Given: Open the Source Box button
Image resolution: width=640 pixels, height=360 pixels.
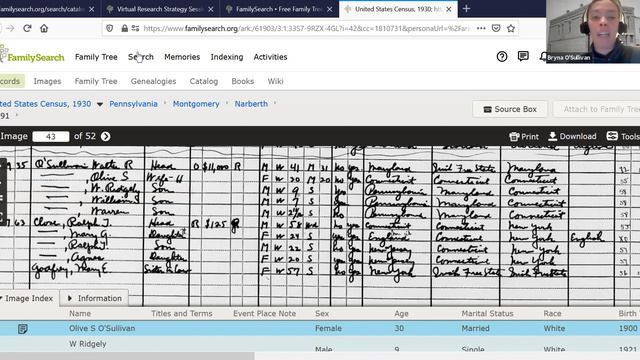Looking at the screenshot, I should [509, 109].
